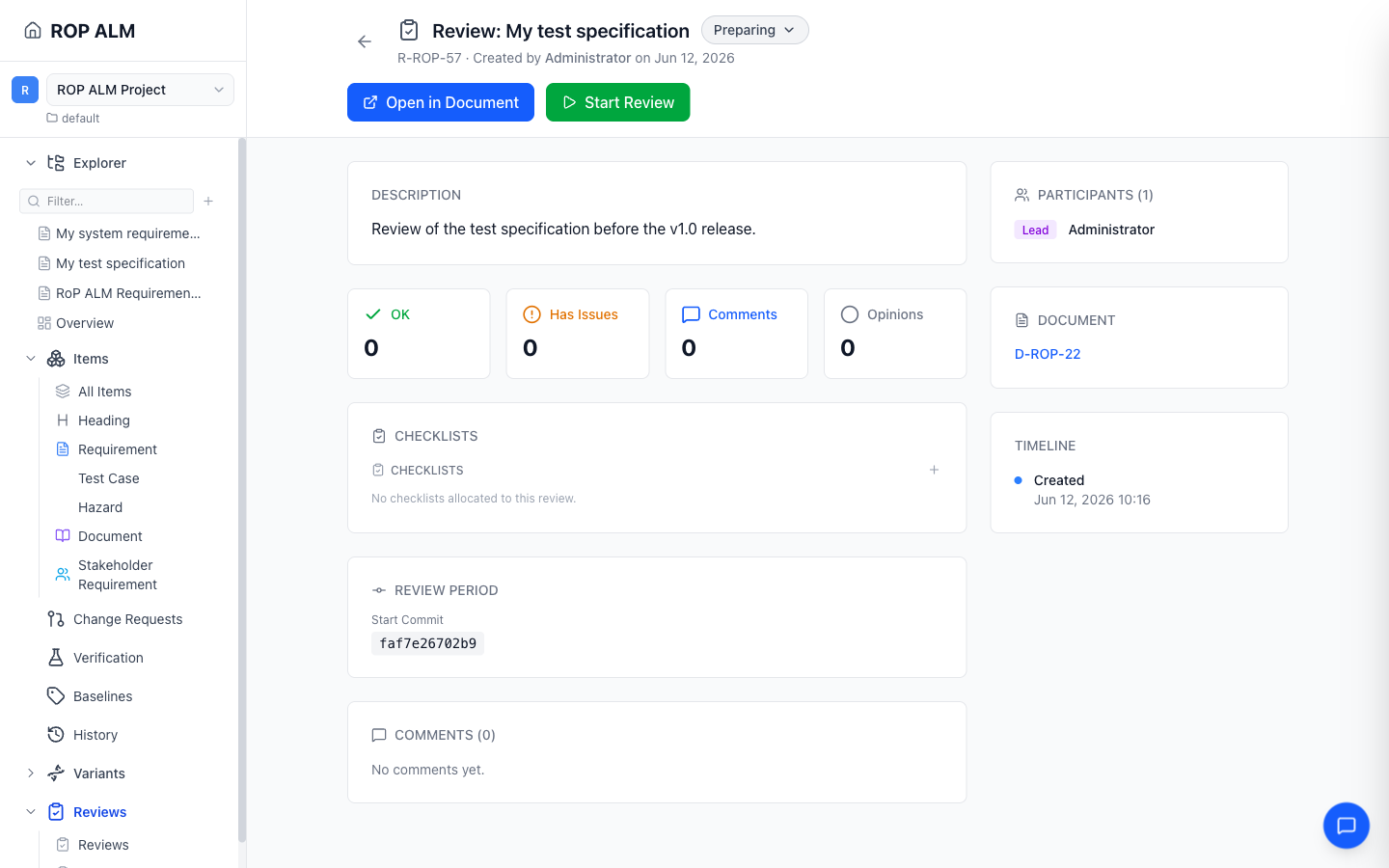
Task: Collapse the Explorer section chevron
Action: point(31,163)
